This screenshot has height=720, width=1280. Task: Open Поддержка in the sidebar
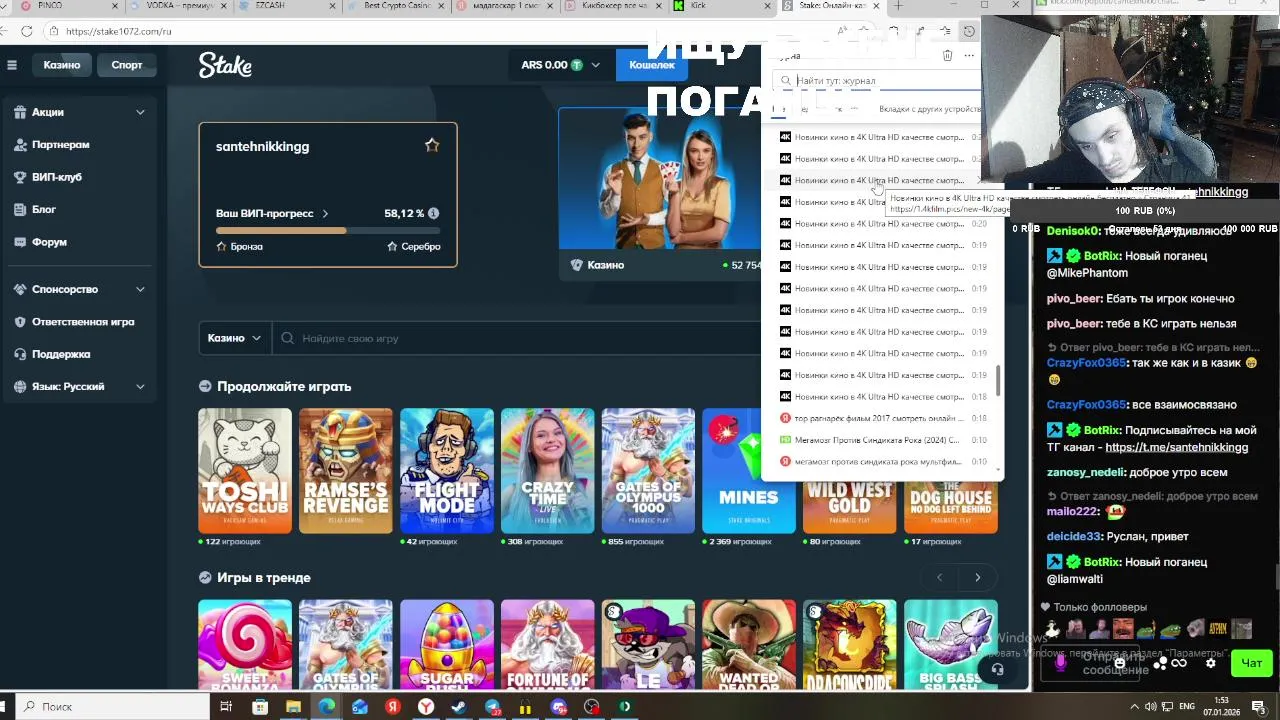pyautogui.click(x=60, y=354)
